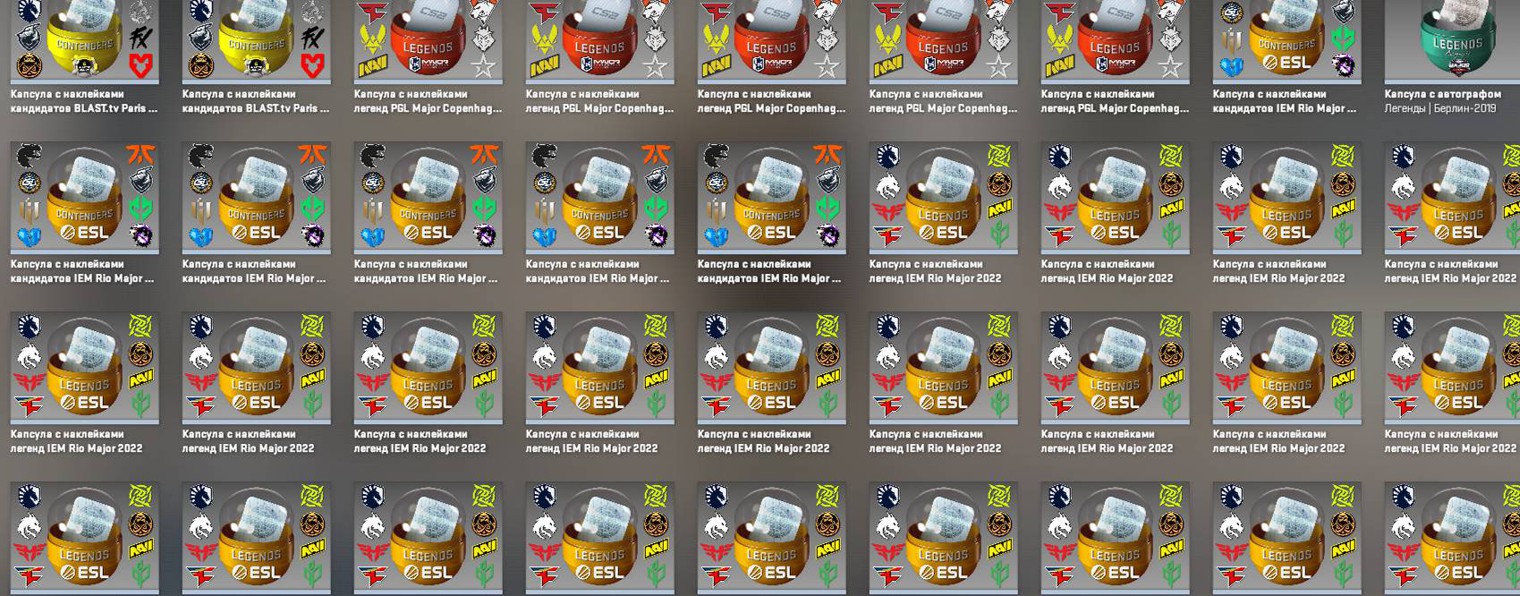Select the IEM Rio contenders capsule next to the autograph capsule
The height and width of the screenshot is (596, 1520).
coord(1286,42)
